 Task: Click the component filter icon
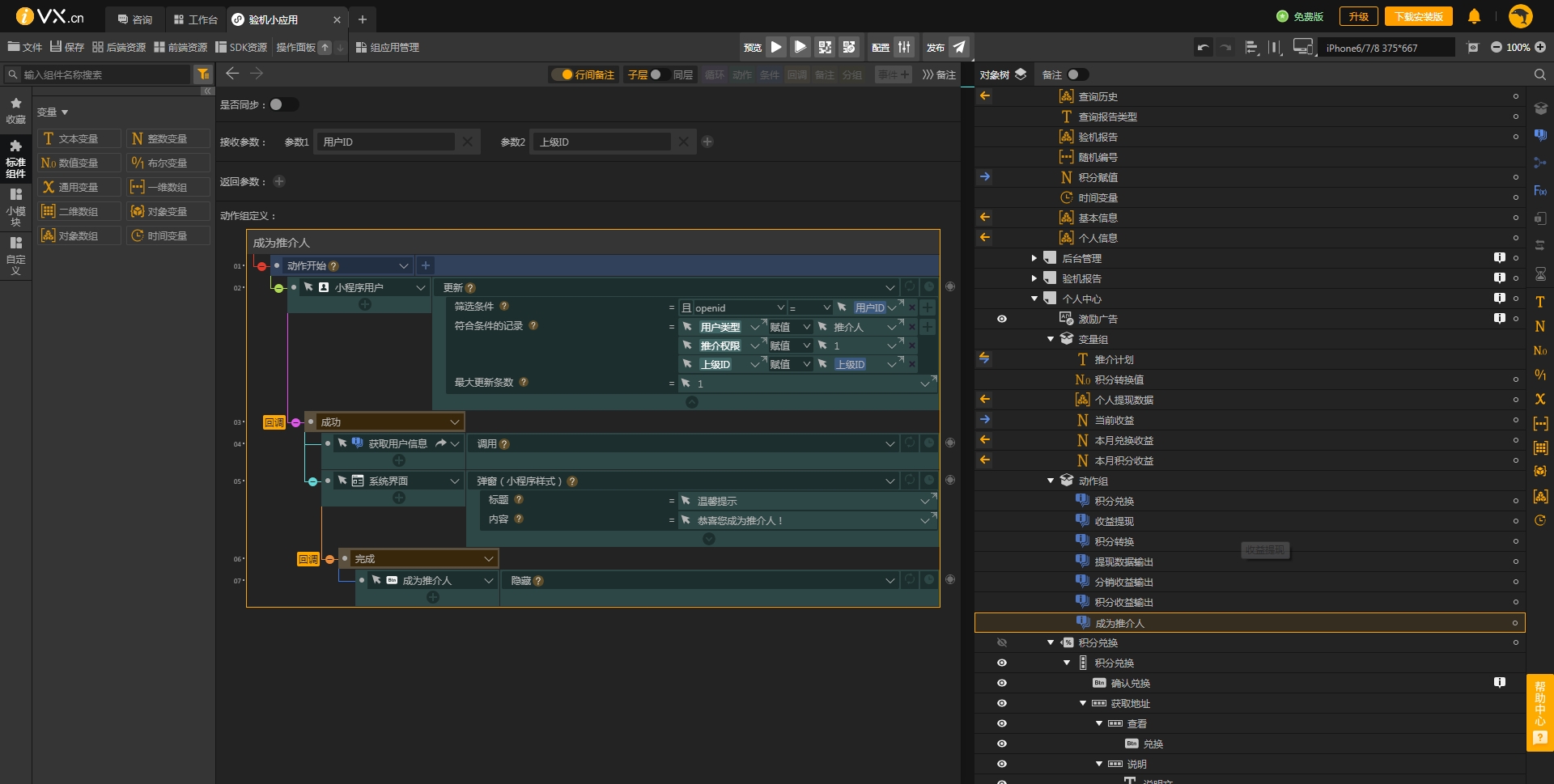[203, 74]
